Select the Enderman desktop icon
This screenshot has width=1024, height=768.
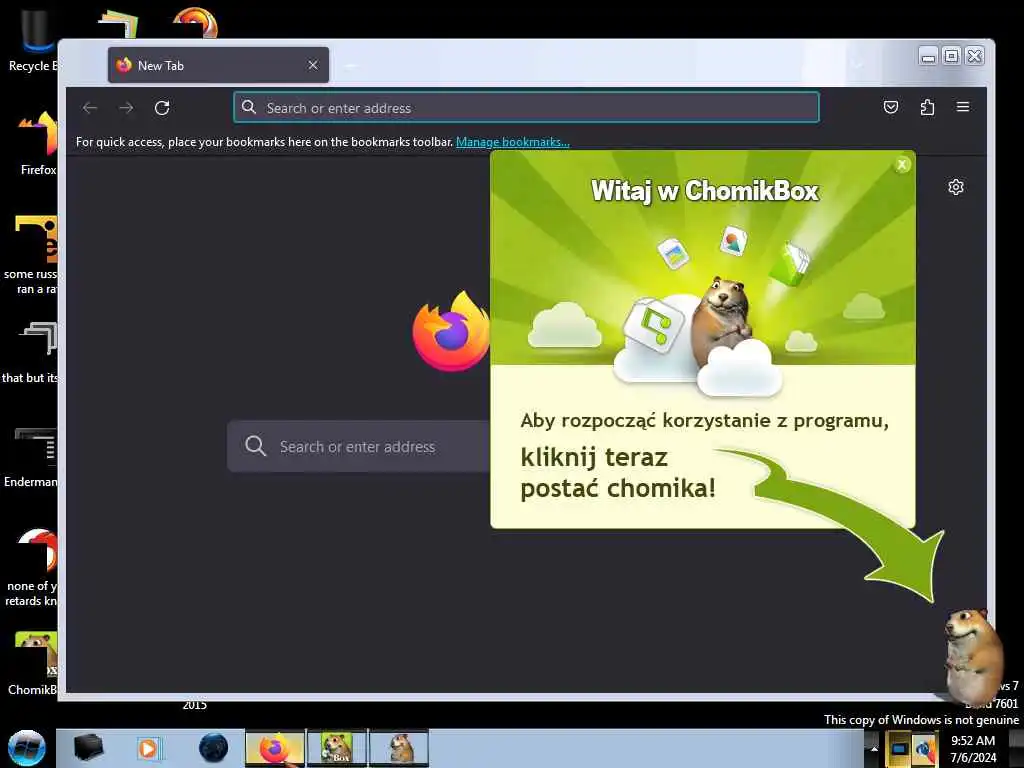click(x=33, y=457)
